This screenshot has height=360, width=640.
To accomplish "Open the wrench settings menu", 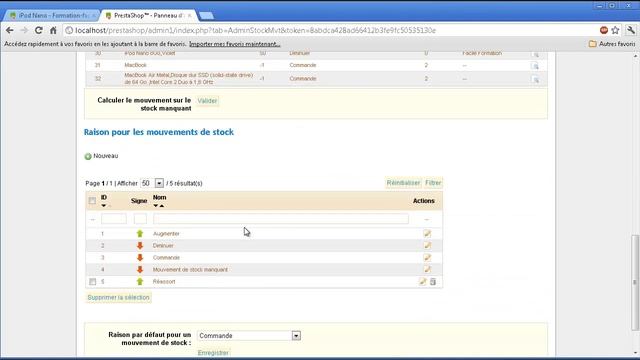I will [x=631, y=30].
